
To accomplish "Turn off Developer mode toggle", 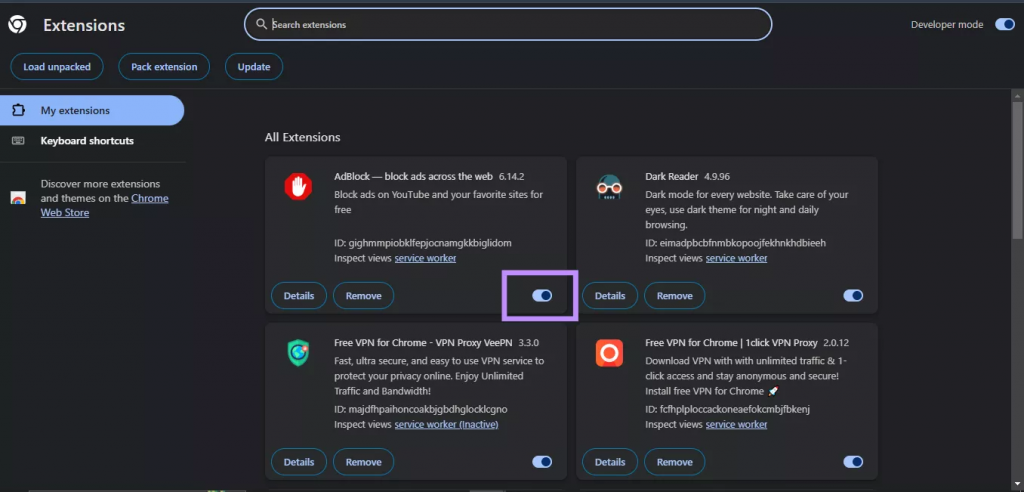I will (1004, 24).
